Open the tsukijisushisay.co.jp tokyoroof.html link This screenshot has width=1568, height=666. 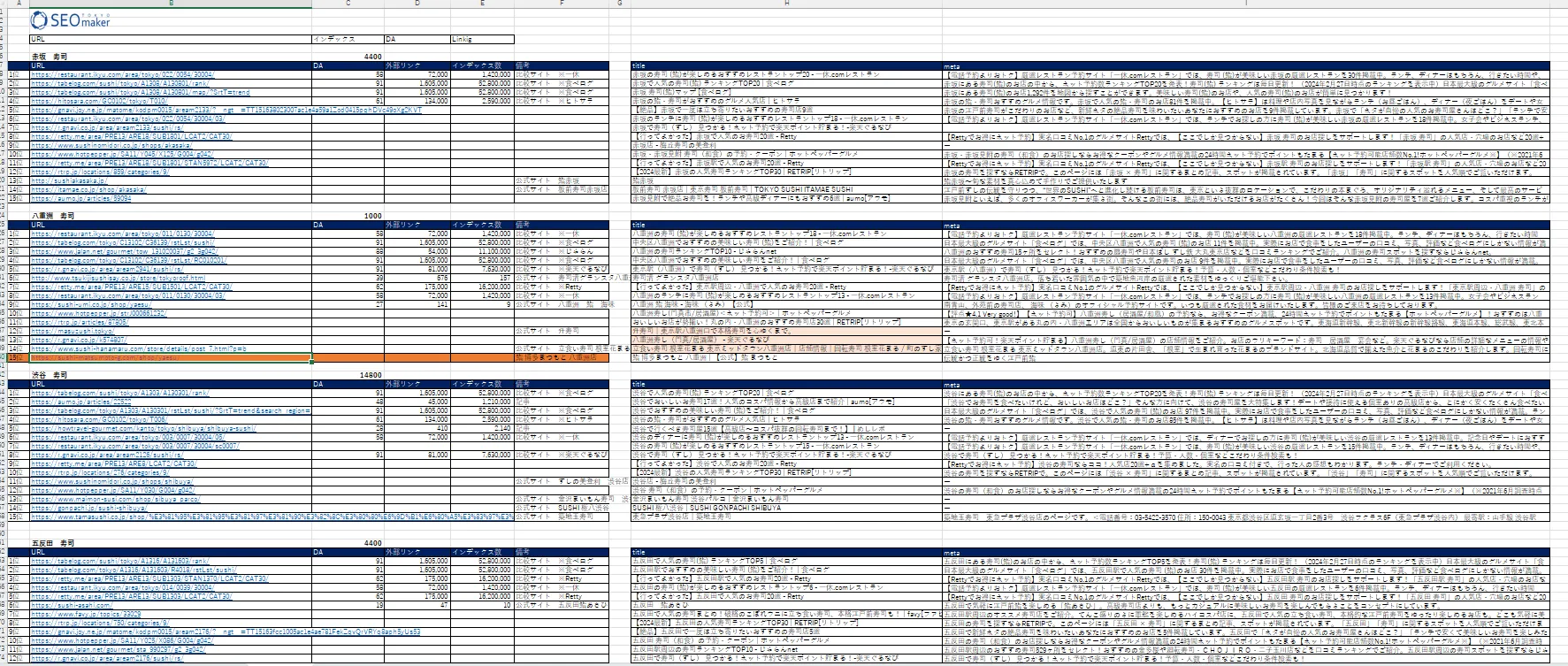pyautogui.click(x=118, y=278)
